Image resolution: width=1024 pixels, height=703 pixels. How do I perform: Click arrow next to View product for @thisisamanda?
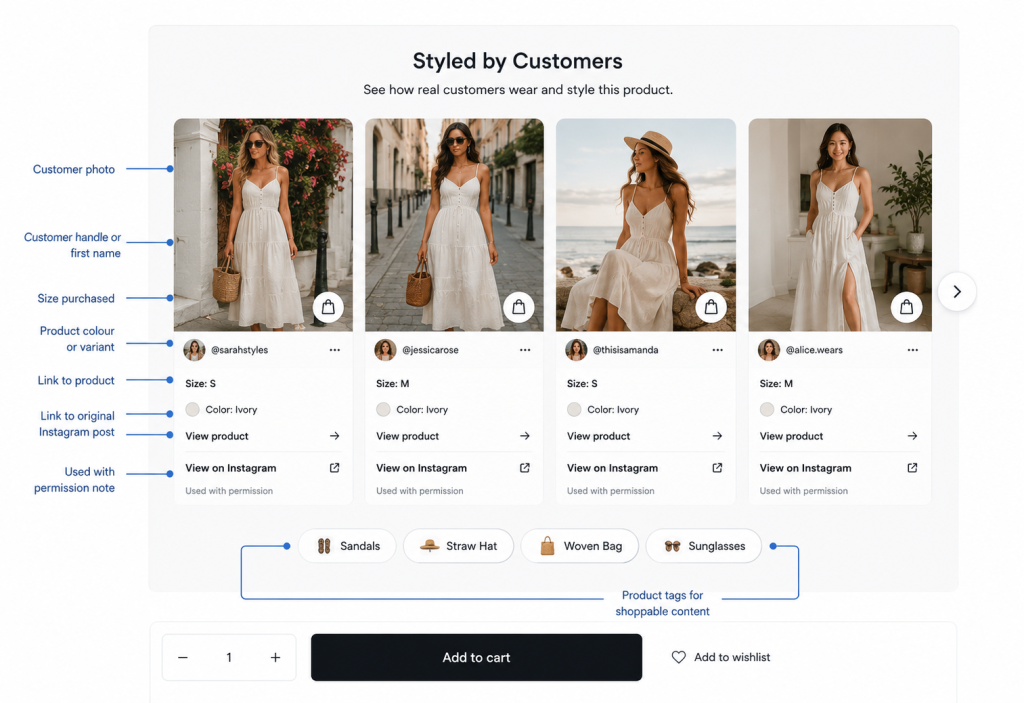pyautogui.click(x=717, y=436)
